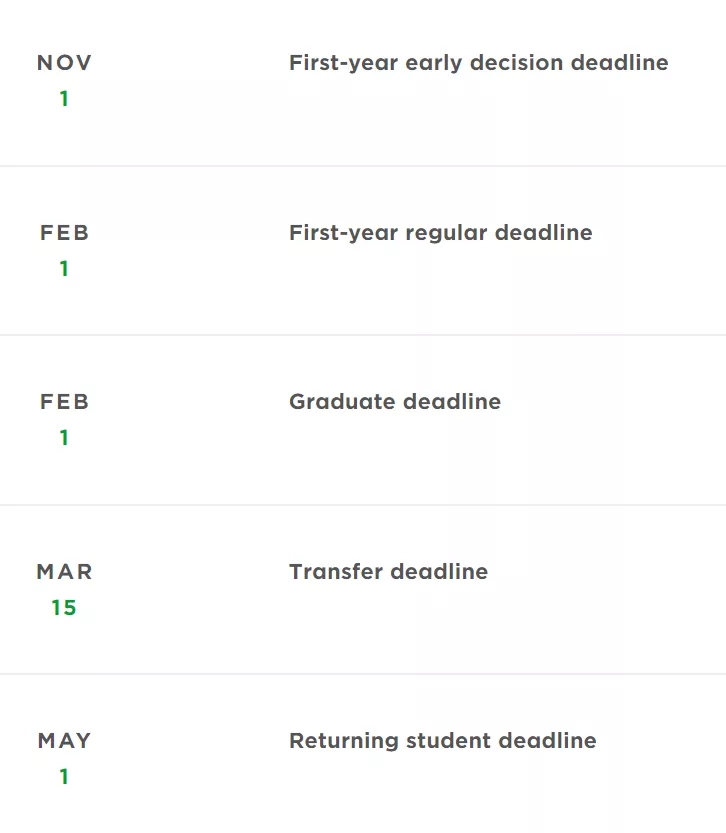Click day 1 beside Graduate deadline
Screen dimensions: 726x833
(64, 438)
